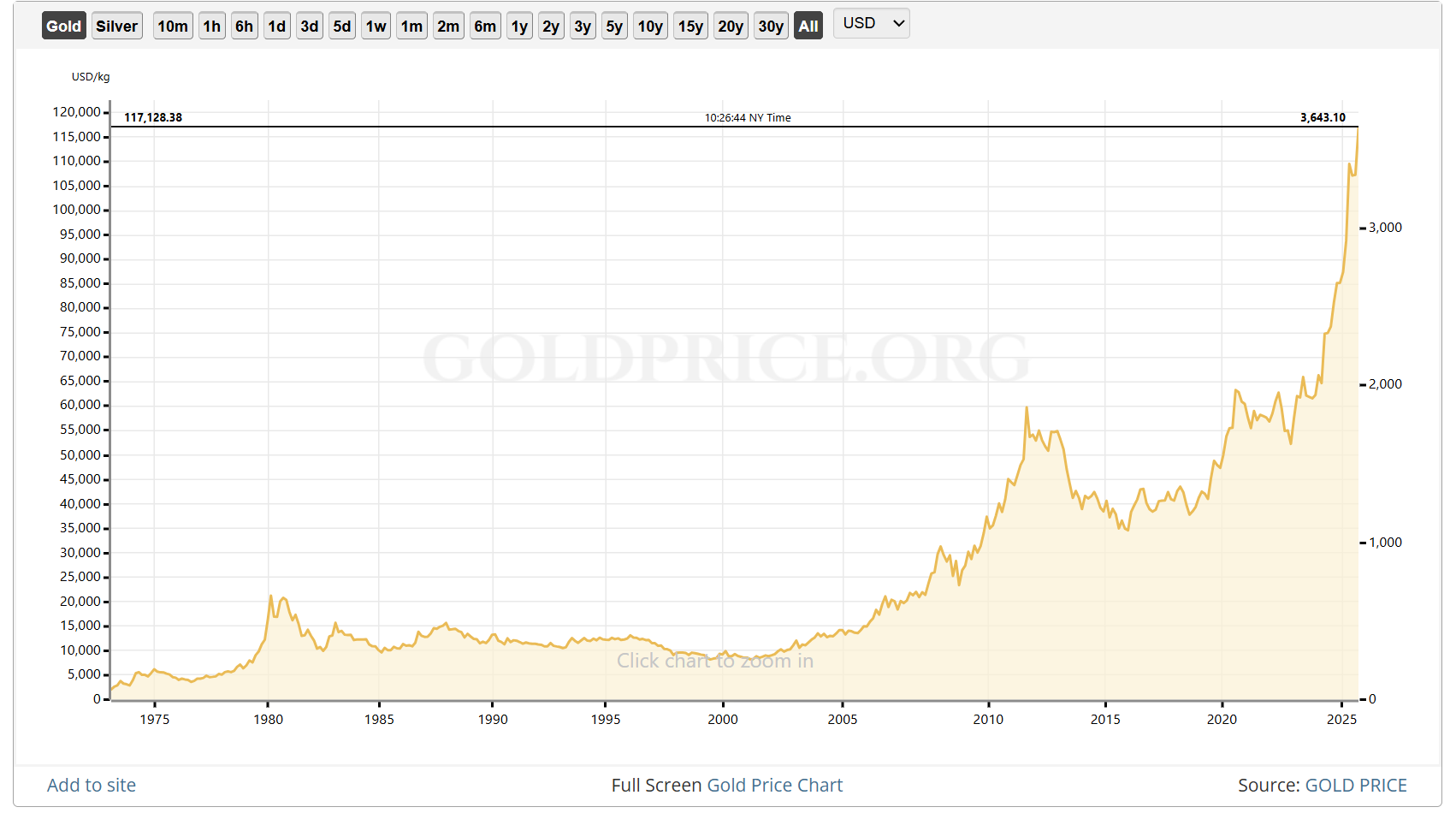The width and height of the screenshot is (1456, 819).
Task: Click the 1975 x-axis label
Action: [x=154, y=719]
